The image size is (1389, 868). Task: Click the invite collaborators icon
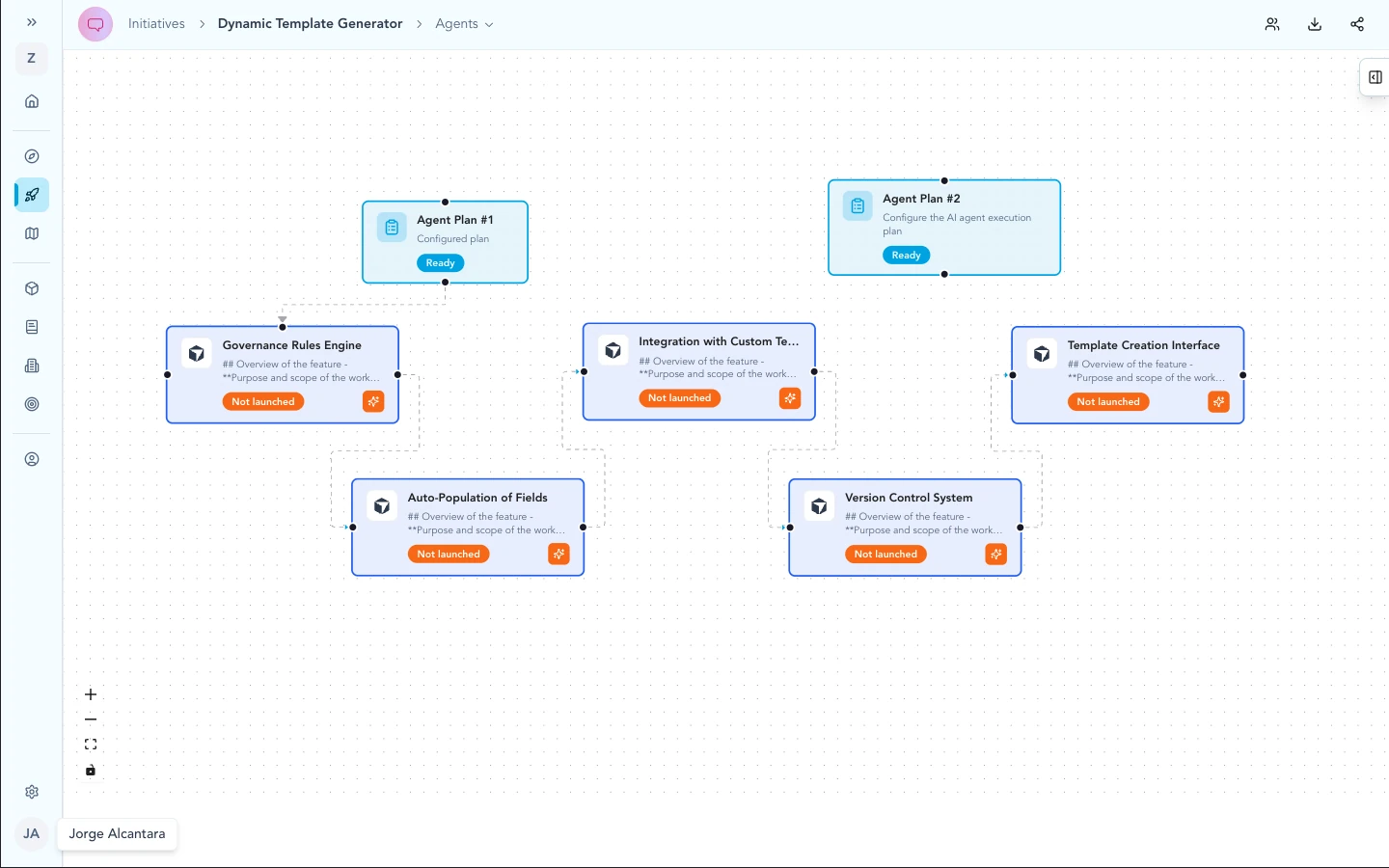pos(1272,24)
